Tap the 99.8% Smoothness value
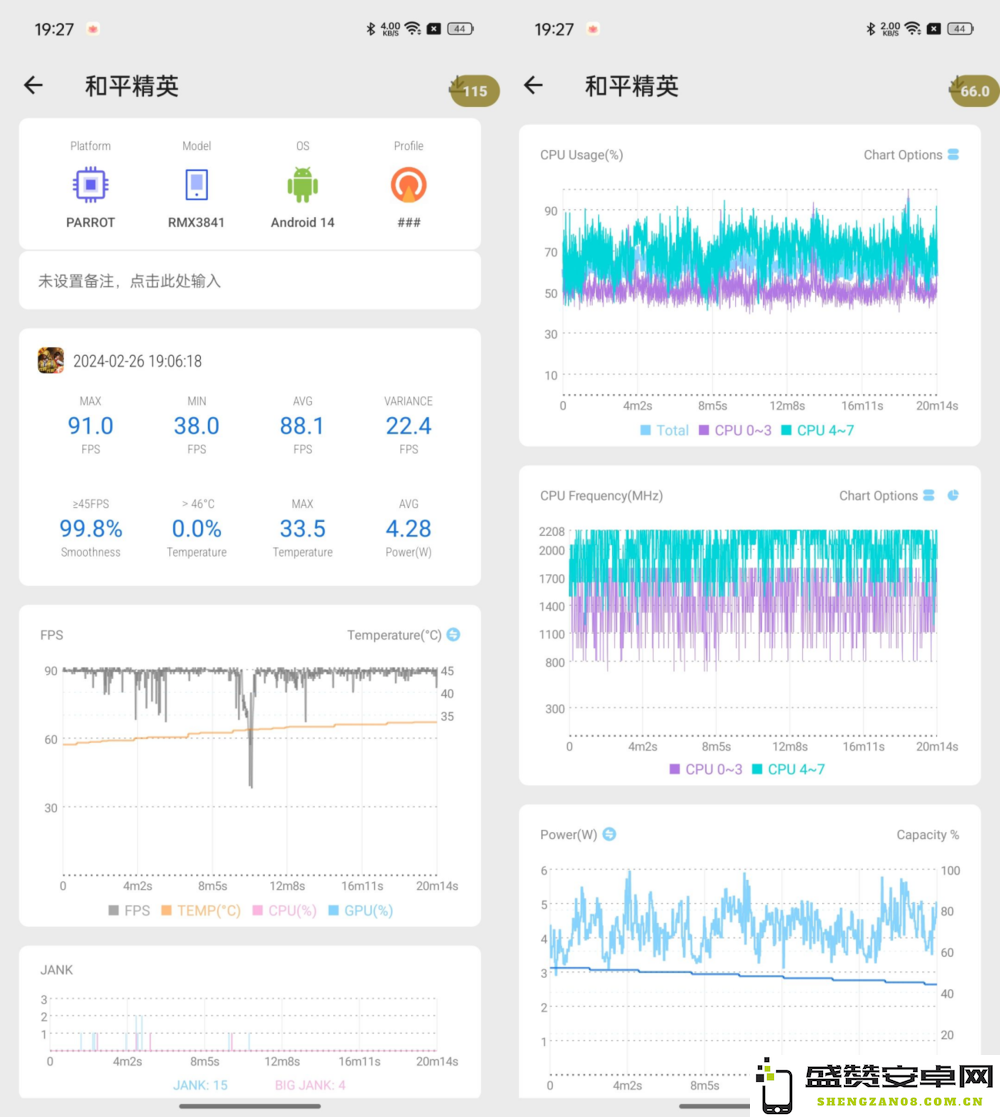The image size is (1000, 1117). coord(90,529)
